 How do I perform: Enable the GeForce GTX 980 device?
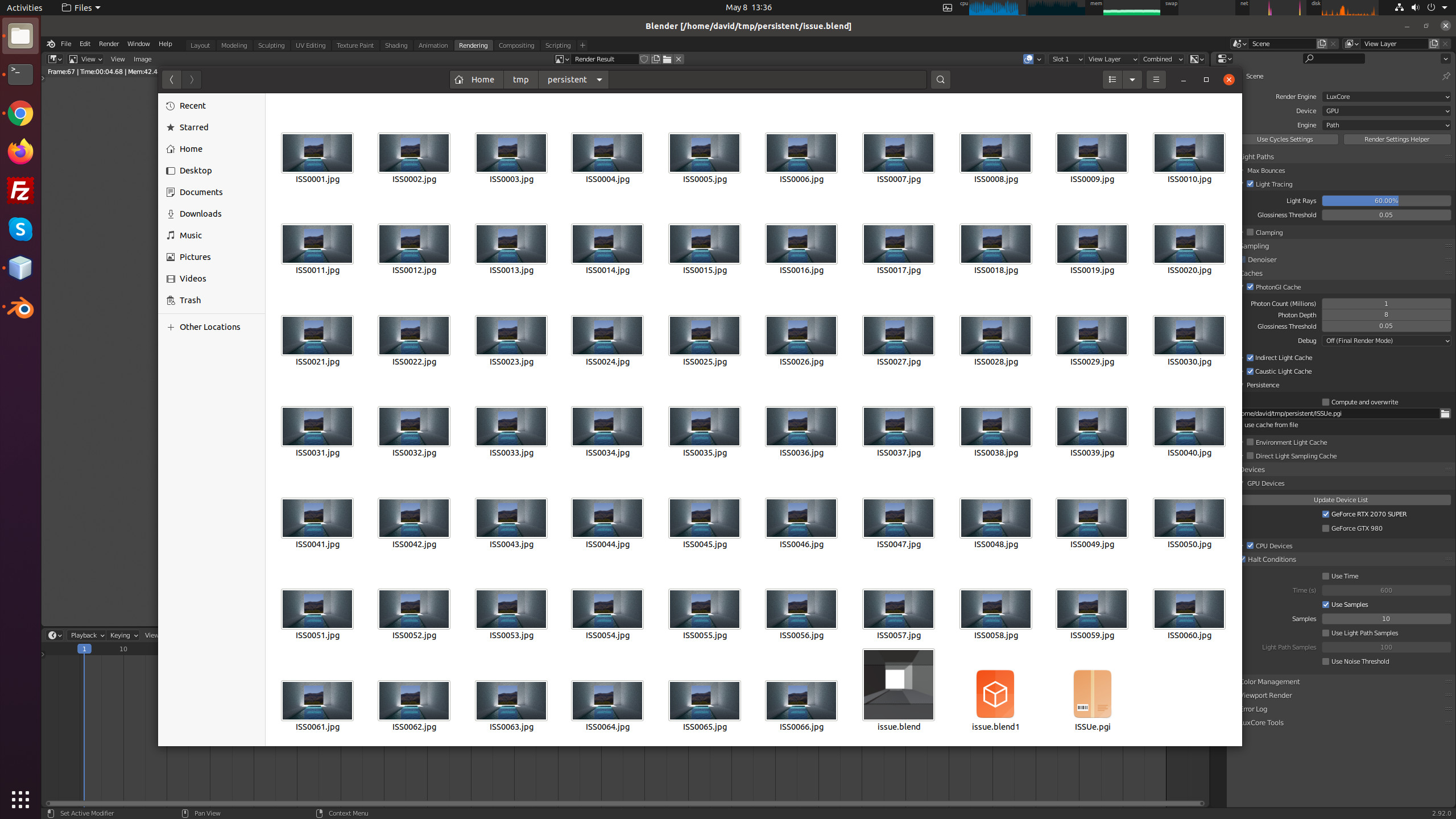pos(1326,528)
